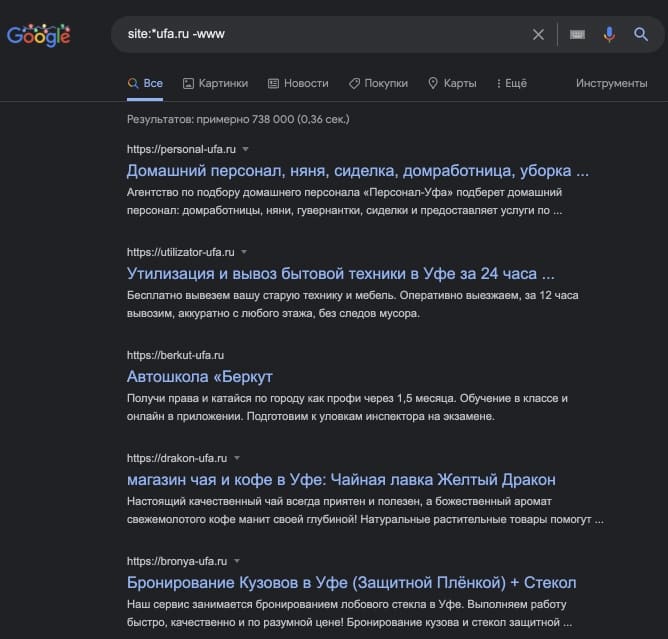
Task: Open result Домашний персонал, няня, сиделка
Action: [x=357, y=171]
